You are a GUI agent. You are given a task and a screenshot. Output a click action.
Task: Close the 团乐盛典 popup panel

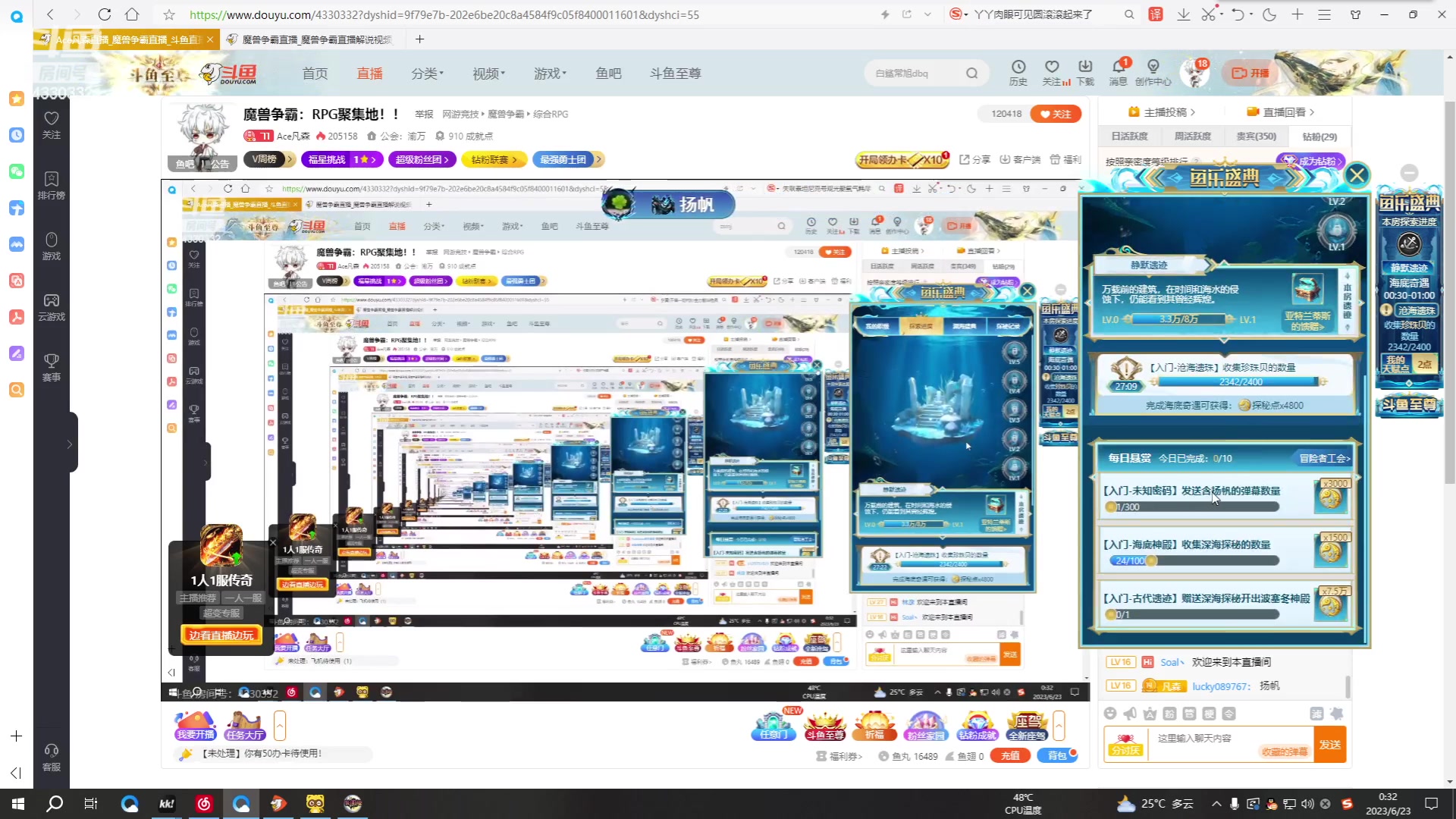tap(1357, 176)
